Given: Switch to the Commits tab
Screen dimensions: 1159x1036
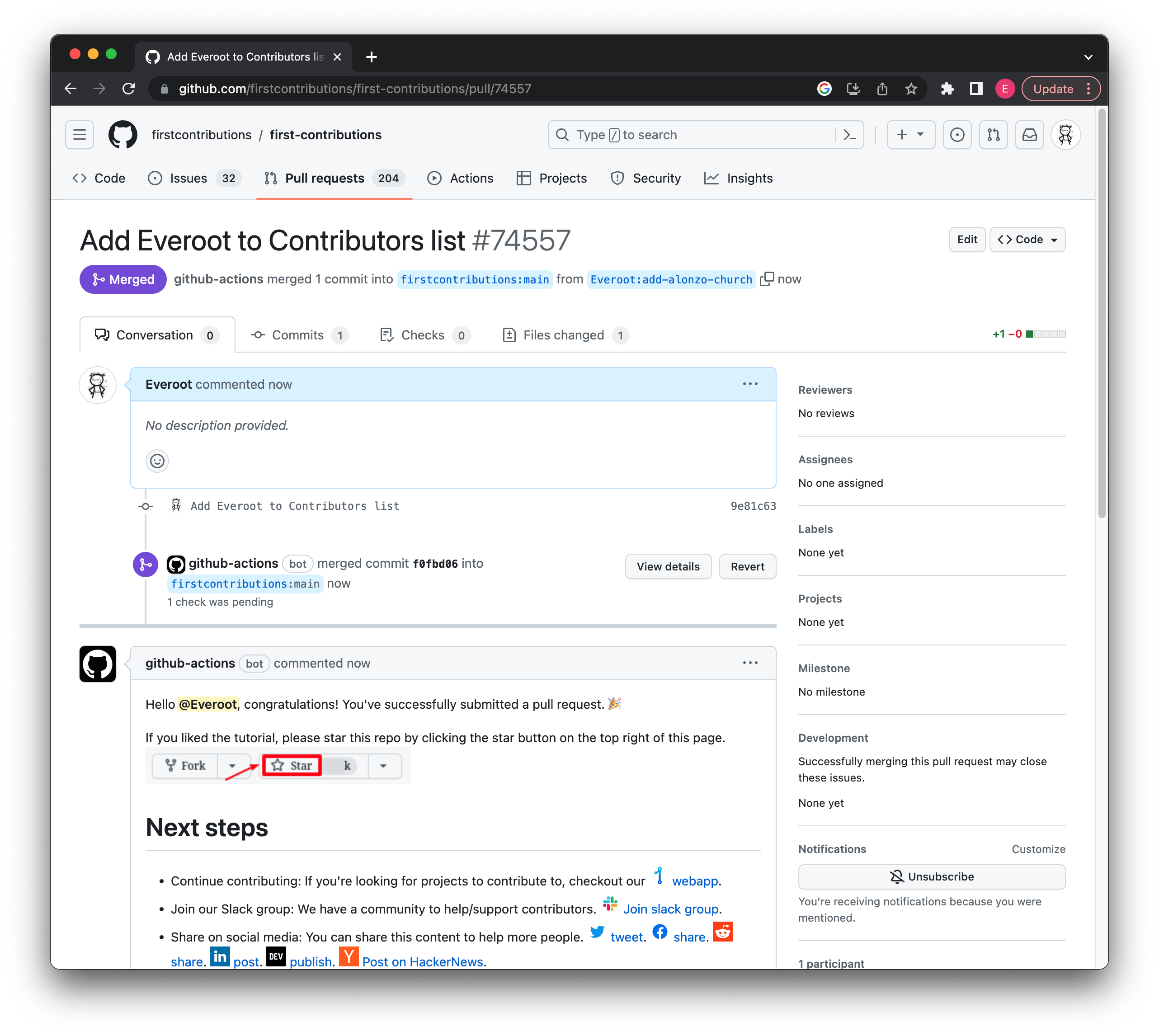Looking at the screenshot, I should pos(298,335).
